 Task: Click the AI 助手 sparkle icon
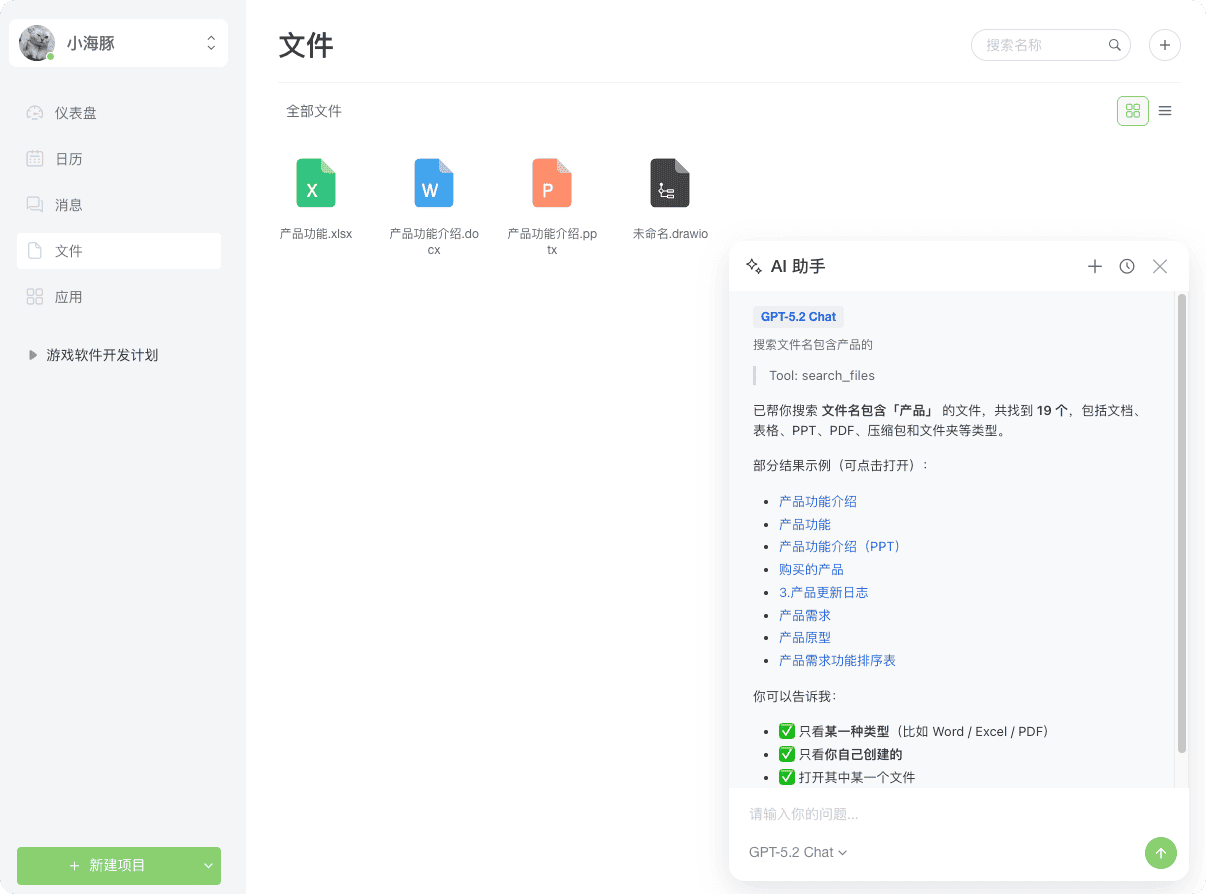754,266
